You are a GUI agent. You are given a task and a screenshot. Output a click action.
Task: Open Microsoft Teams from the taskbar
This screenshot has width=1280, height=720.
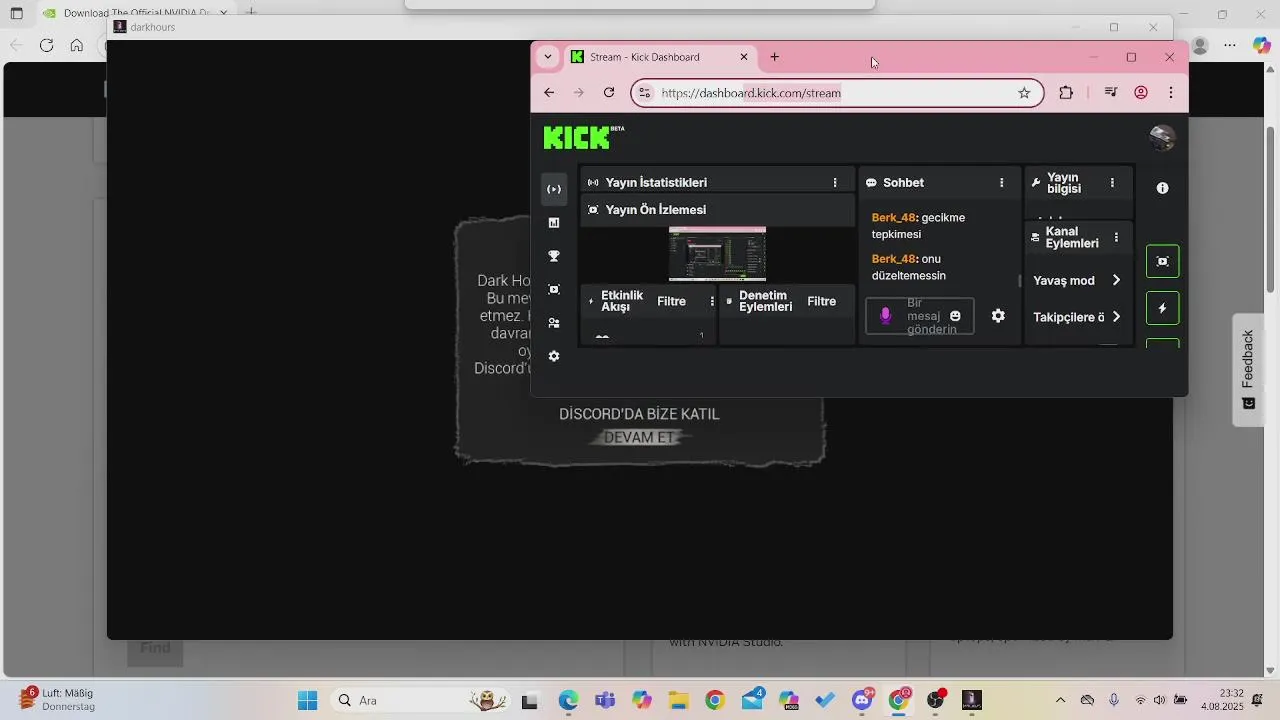coord(605,700)
